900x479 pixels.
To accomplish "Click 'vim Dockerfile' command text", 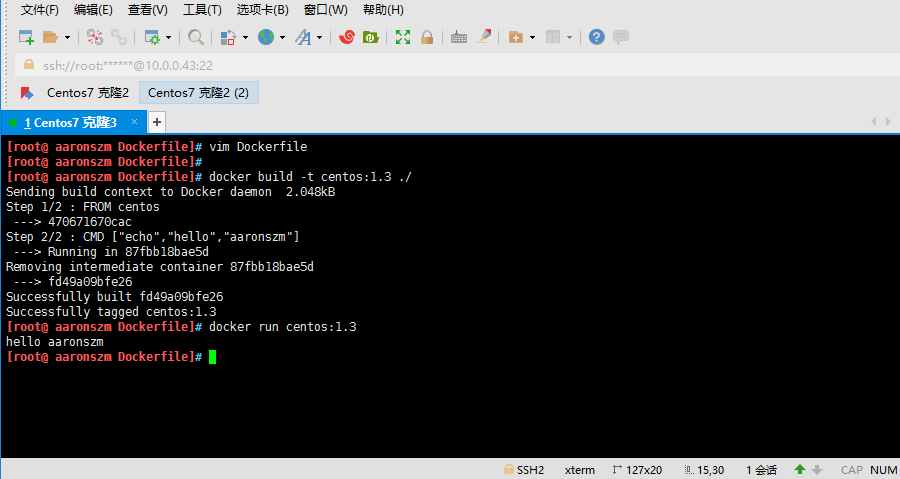I will (258, 147).
